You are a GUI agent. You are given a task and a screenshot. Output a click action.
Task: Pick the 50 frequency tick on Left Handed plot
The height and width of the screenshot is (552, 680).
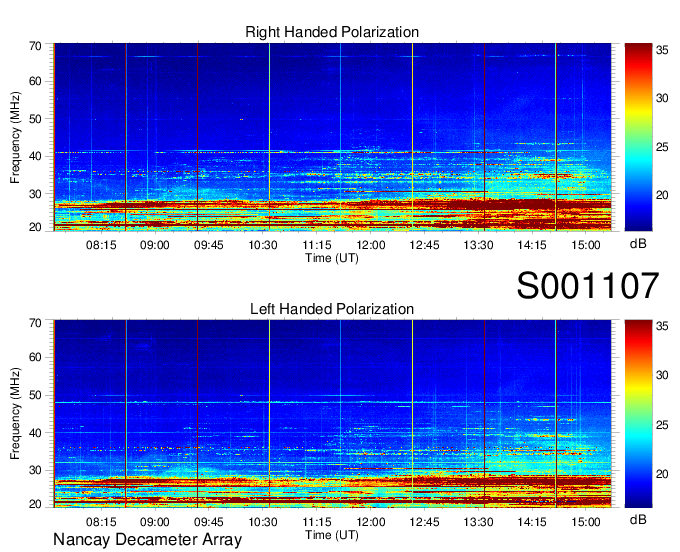pos(36,395)
